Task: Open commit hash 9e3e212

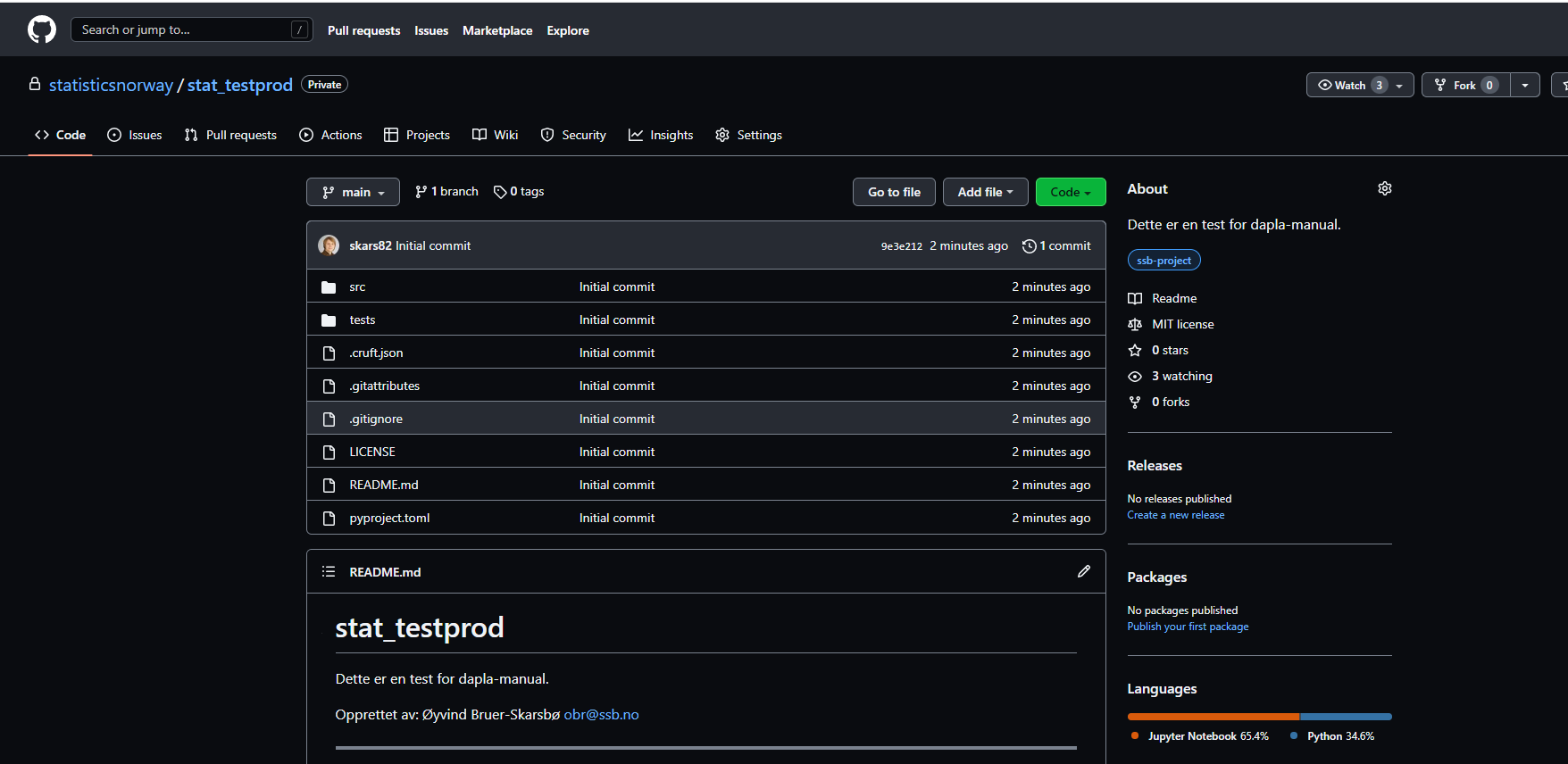Action: (x=901, y=246)
